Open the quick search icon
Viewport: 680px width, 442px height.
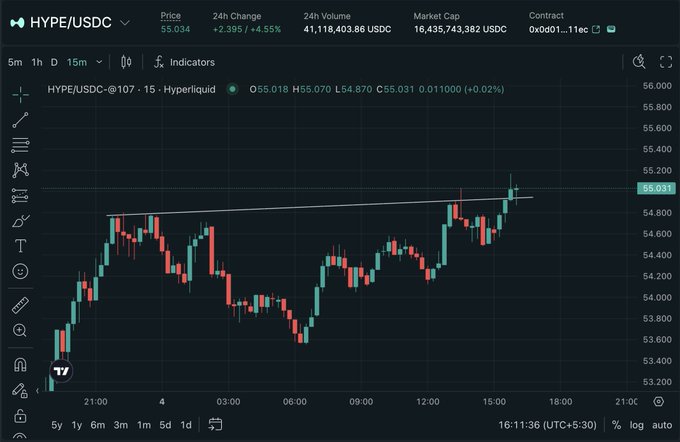[639, 62]
